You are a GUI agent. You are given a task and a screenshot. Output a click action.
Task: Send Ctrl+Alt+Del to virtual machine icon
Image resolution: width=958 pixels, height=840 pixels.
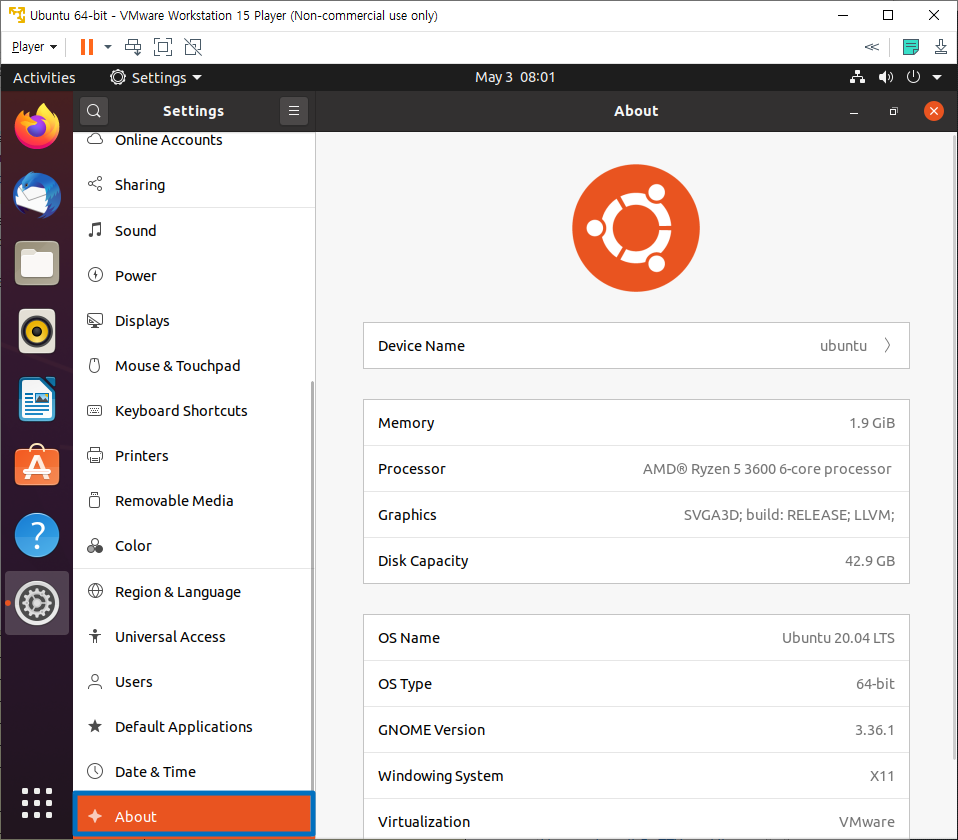pyautogui.click(x=133, y=47)
